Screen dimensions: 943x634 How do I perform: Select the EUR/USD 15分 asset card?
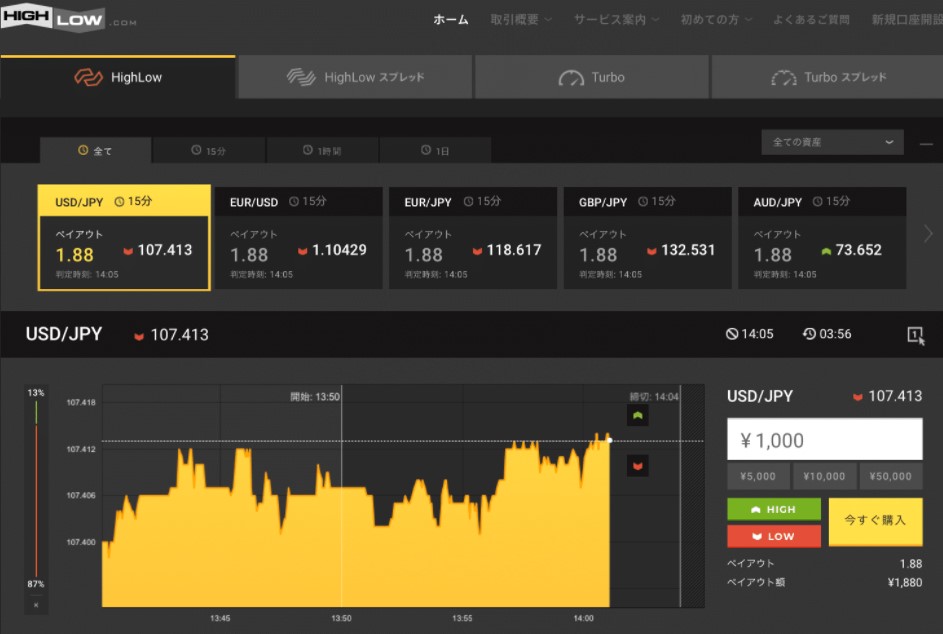(298, 238)
